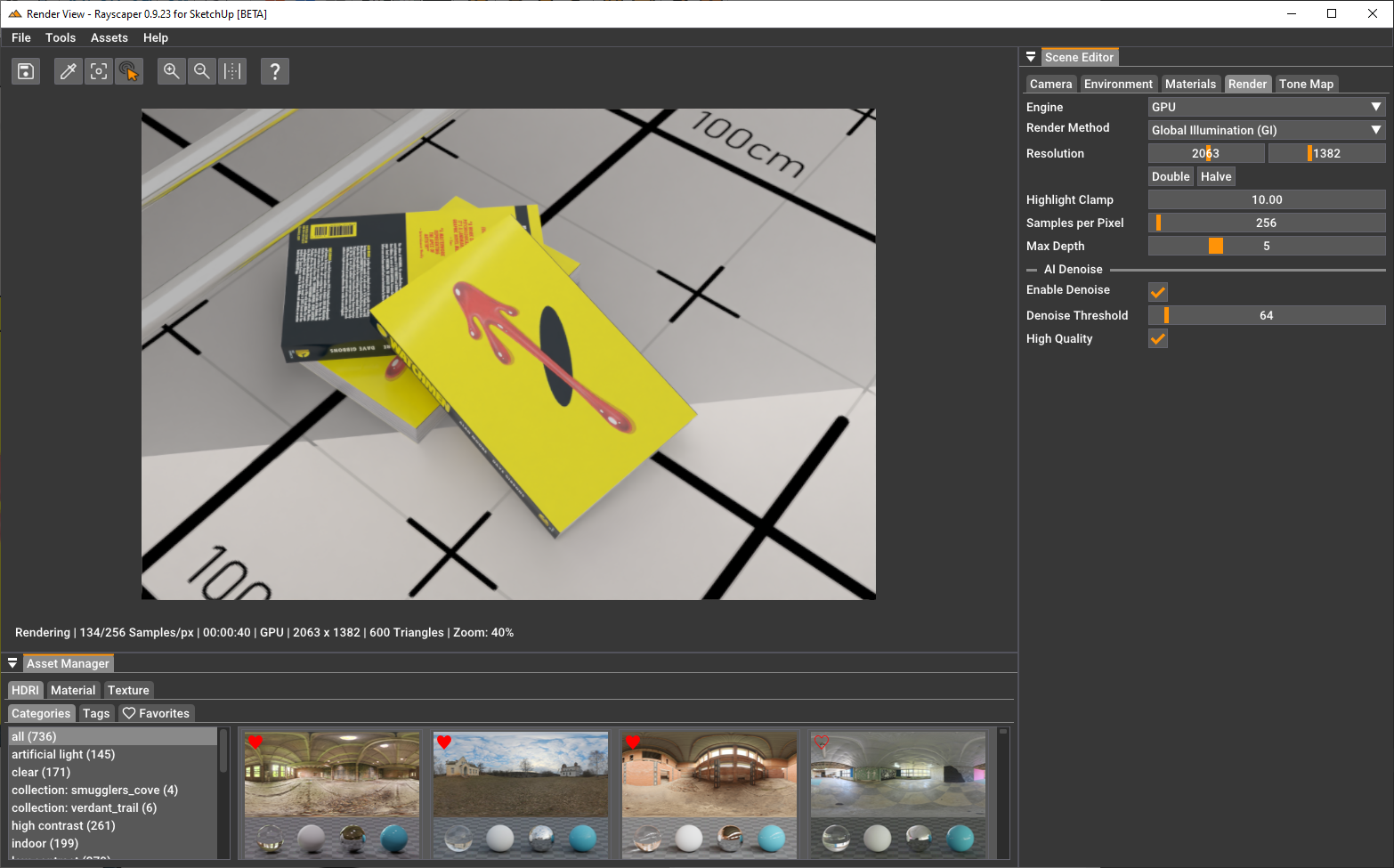
Task: Select the open field HDRI thumbnail
Action: pos(521,794)
